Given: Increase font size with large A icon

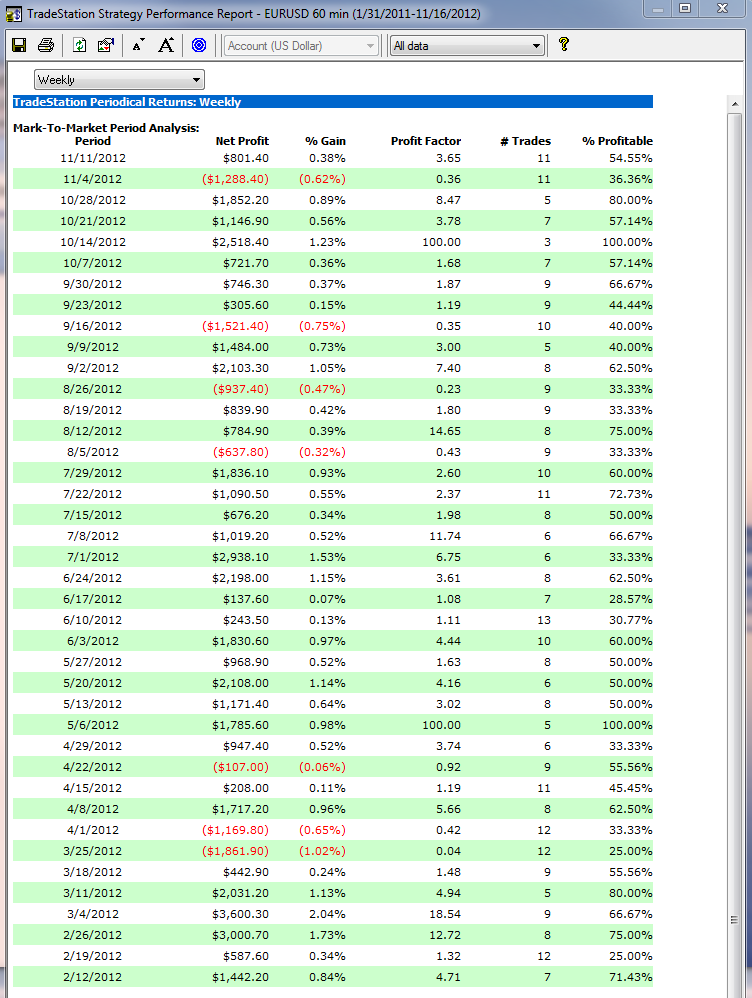Looking at the screenshot, I should tap(166, 45).
